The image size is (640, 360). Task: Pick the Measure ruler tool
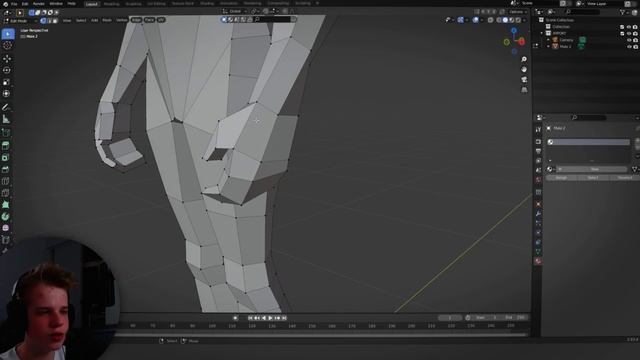(x=6, y=119)
